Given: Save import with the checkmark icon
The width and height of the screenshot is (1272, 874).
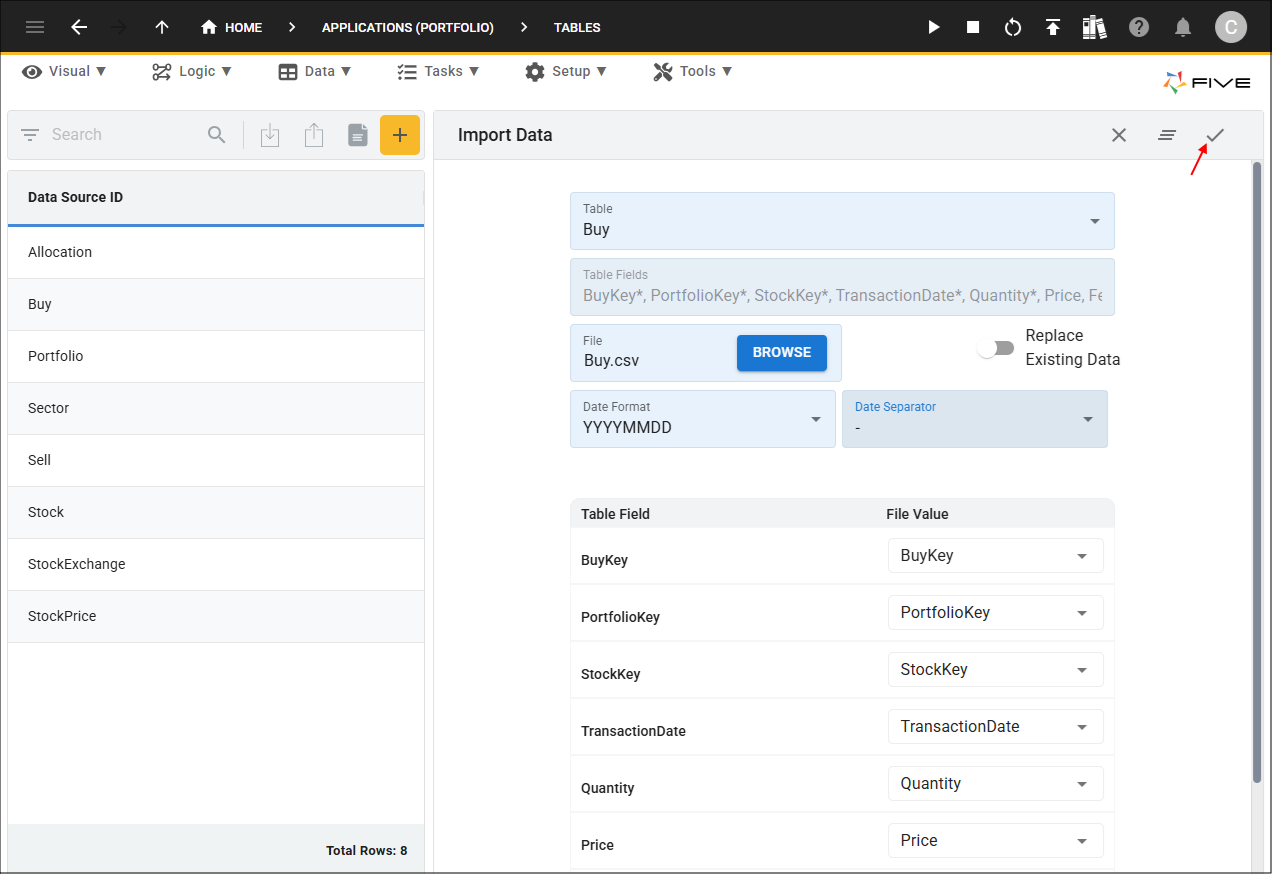Looking at the screenshot, I should point(1215,135).
